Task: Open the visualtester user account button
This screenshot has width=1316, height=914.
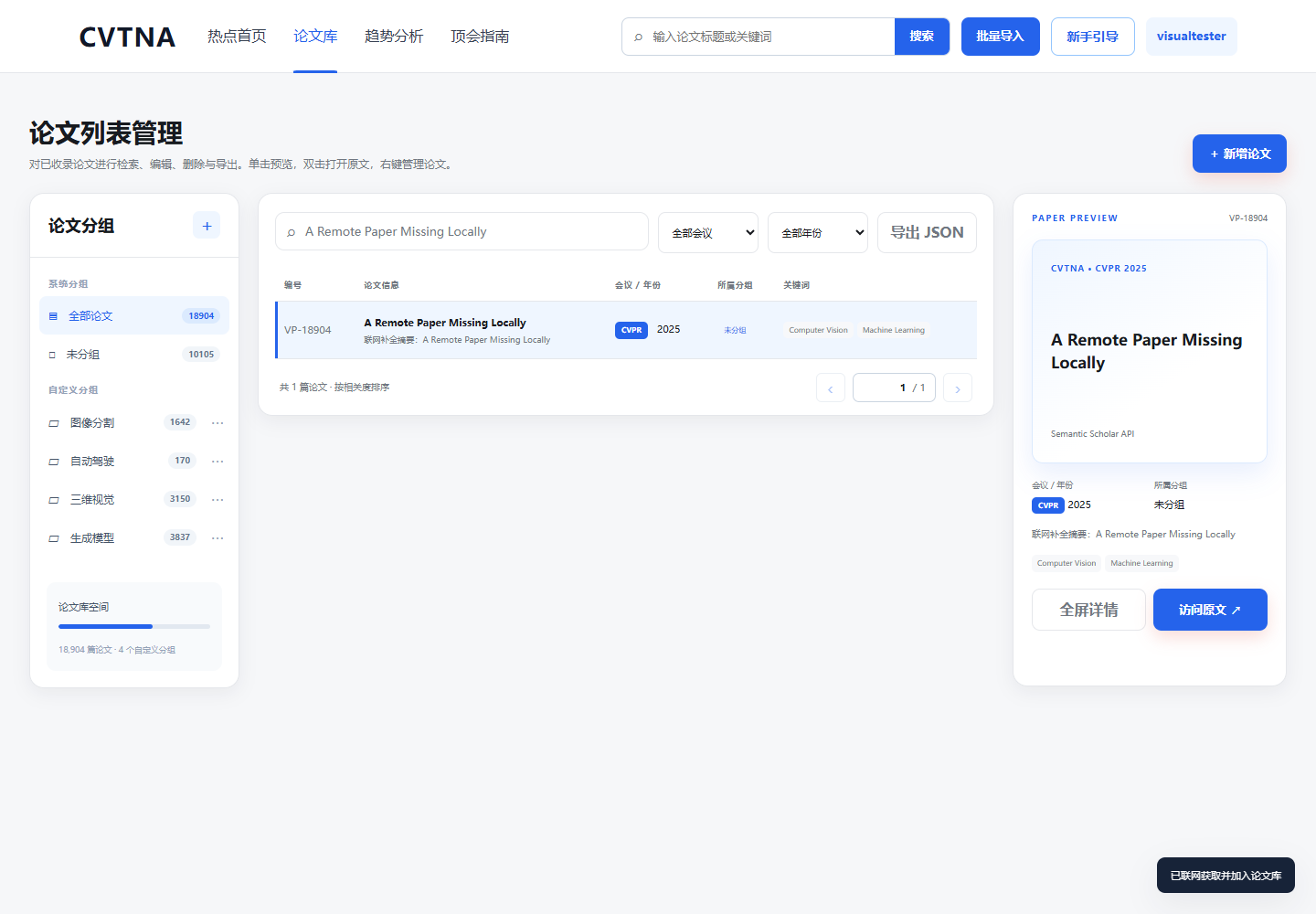Action: pyautogui.click(x=1192, y=37)
